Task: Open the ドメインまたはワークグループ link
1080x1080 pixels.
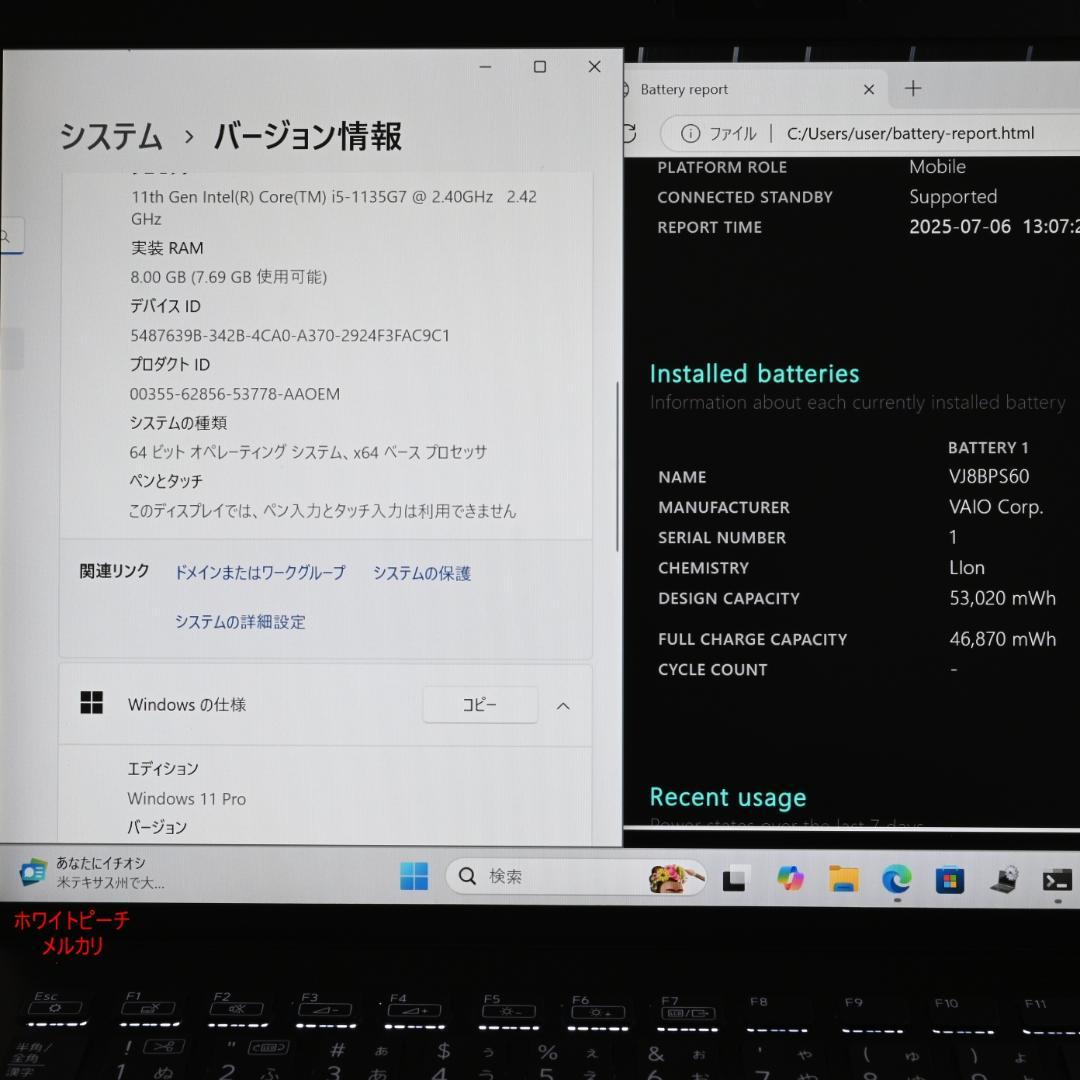Action: [x=259, y=572]
